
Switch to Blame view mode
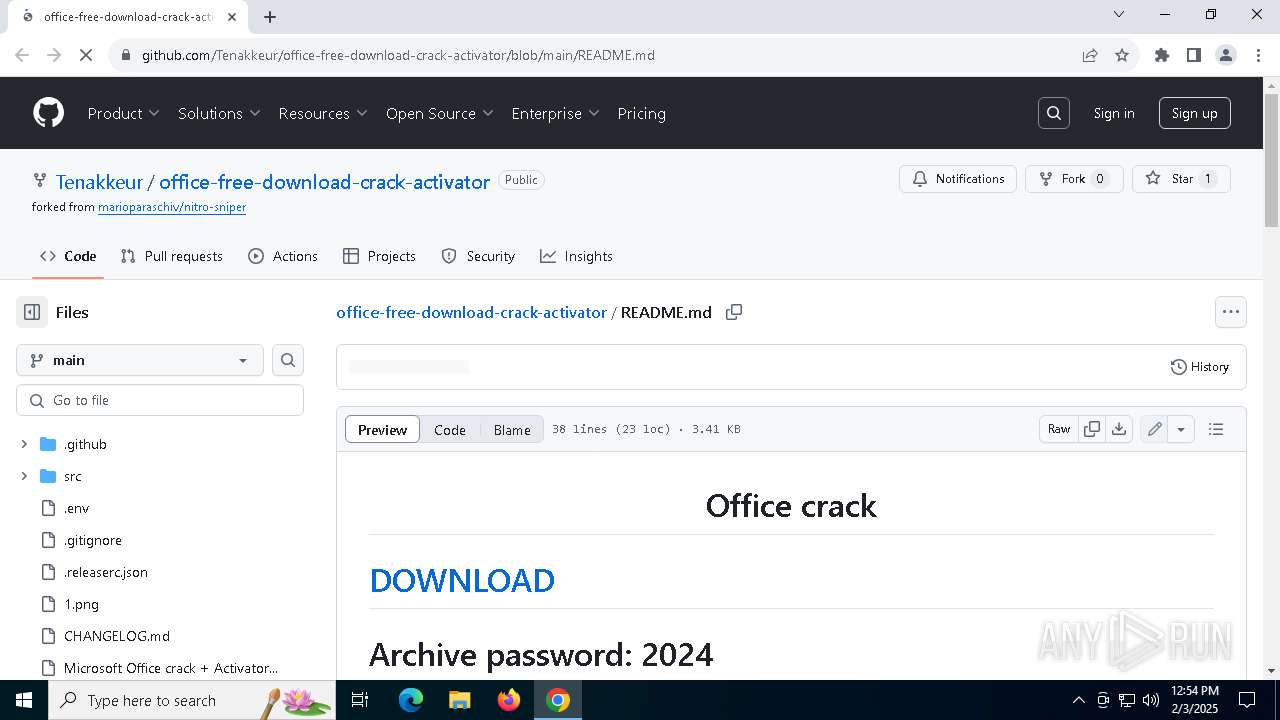pos(512,429)
